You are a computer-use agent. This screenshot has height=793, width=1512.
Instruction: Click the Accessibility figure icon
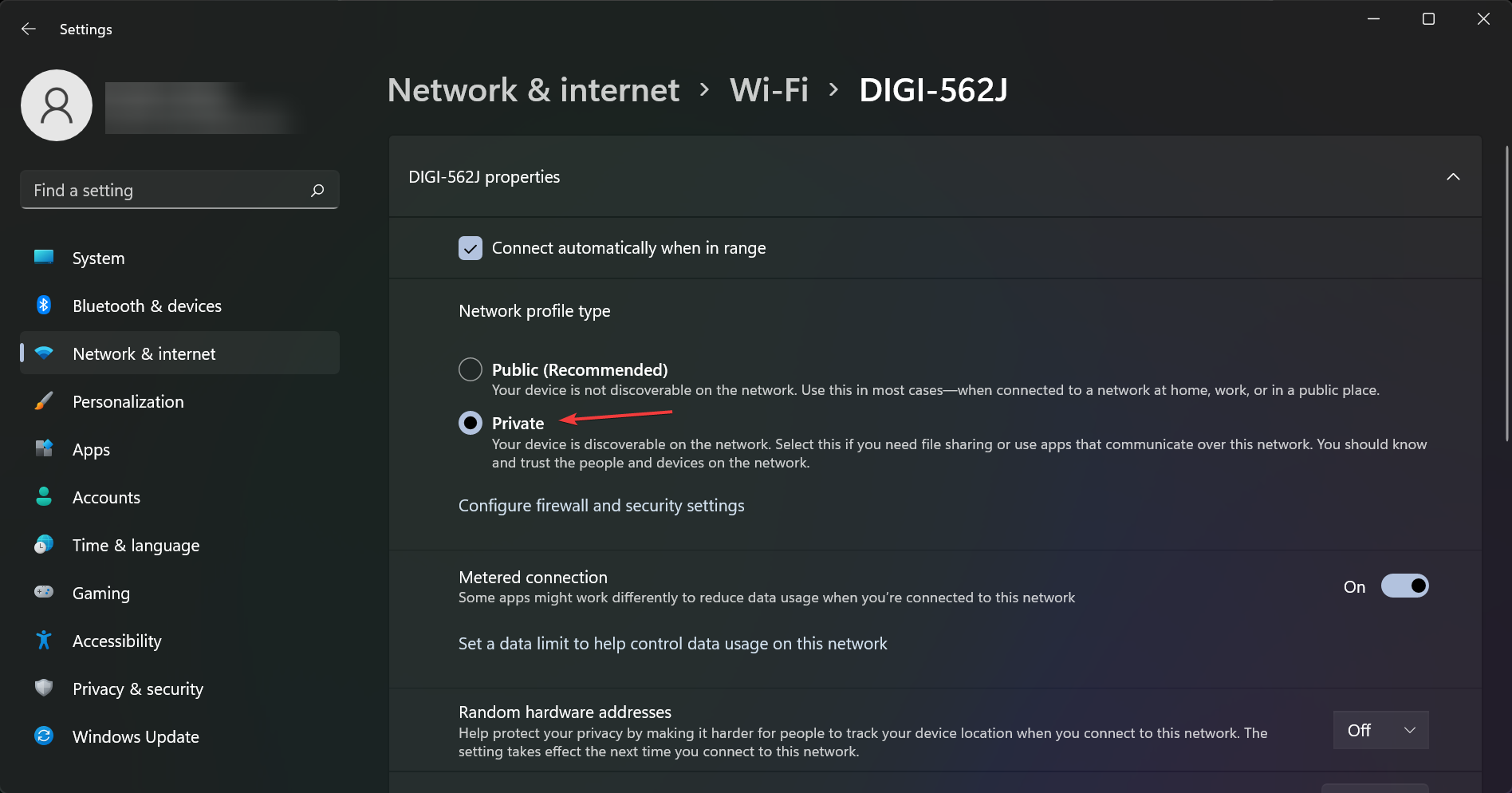(x=44, y=640)
